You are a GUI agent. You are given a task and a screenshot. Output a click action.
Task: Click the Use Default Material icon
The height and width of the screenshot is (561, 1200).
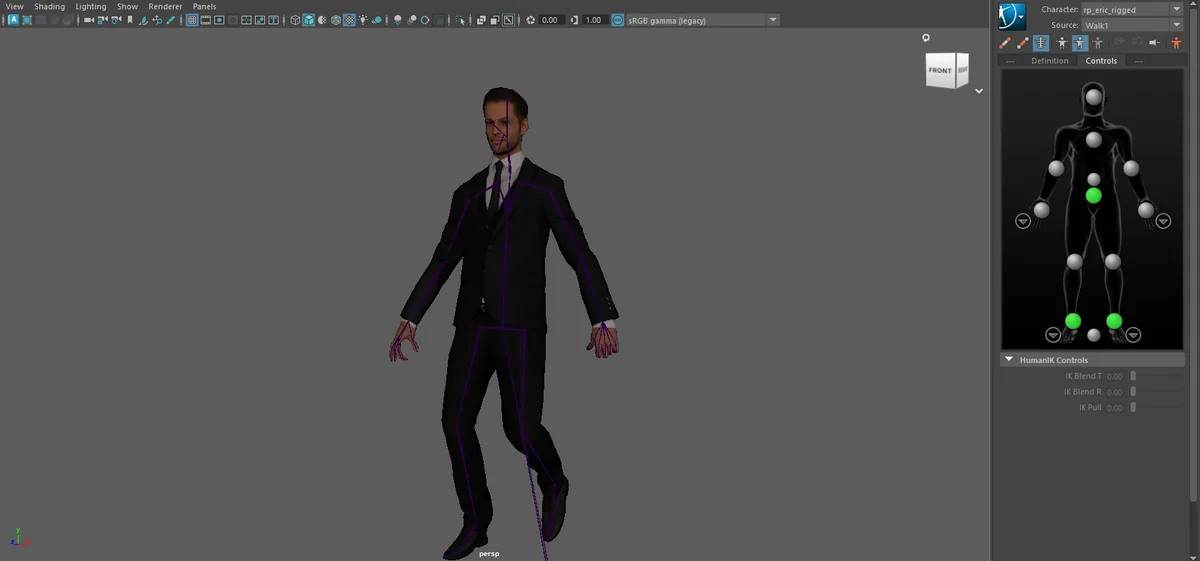pyautogui.click(x=322, y=20)
